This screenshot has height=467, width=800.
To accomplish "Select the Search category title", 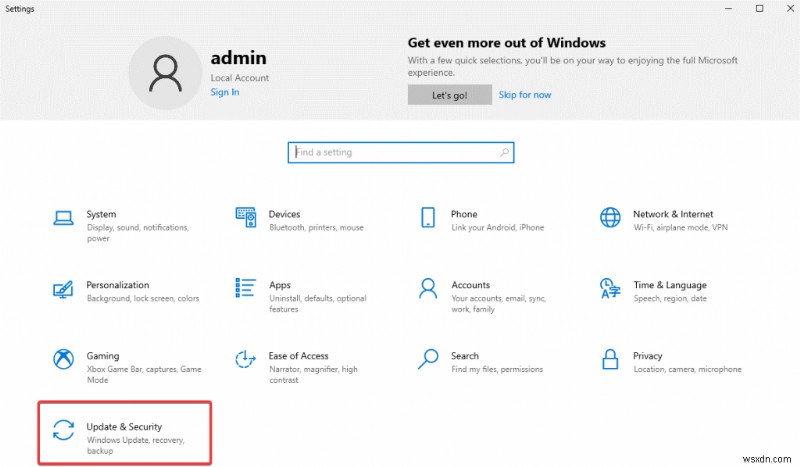I will [465, 356].
